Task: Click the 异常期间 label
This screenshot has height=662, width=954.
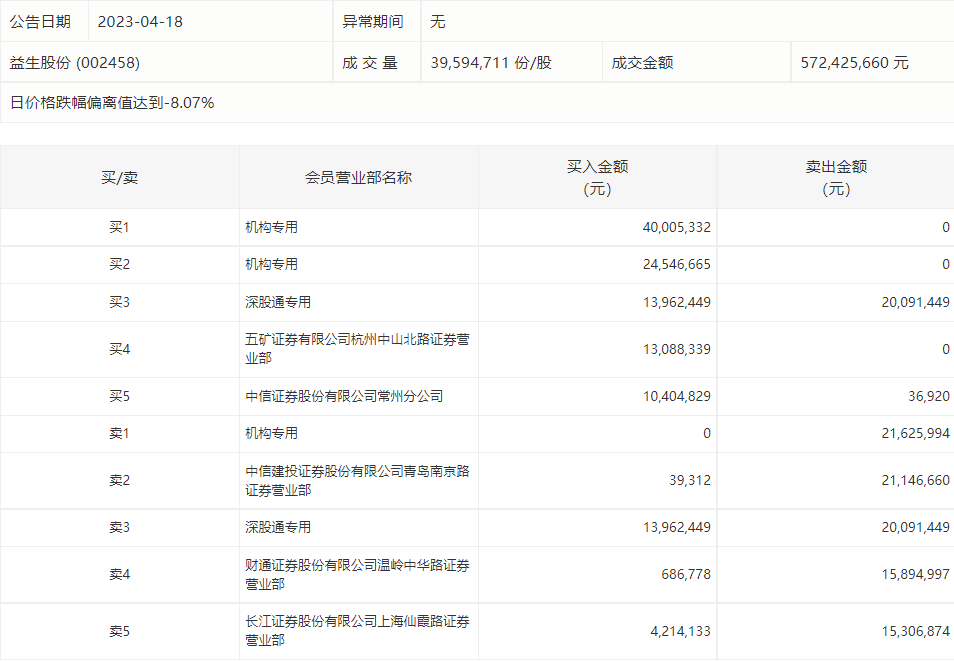Action: pos(373,22)
